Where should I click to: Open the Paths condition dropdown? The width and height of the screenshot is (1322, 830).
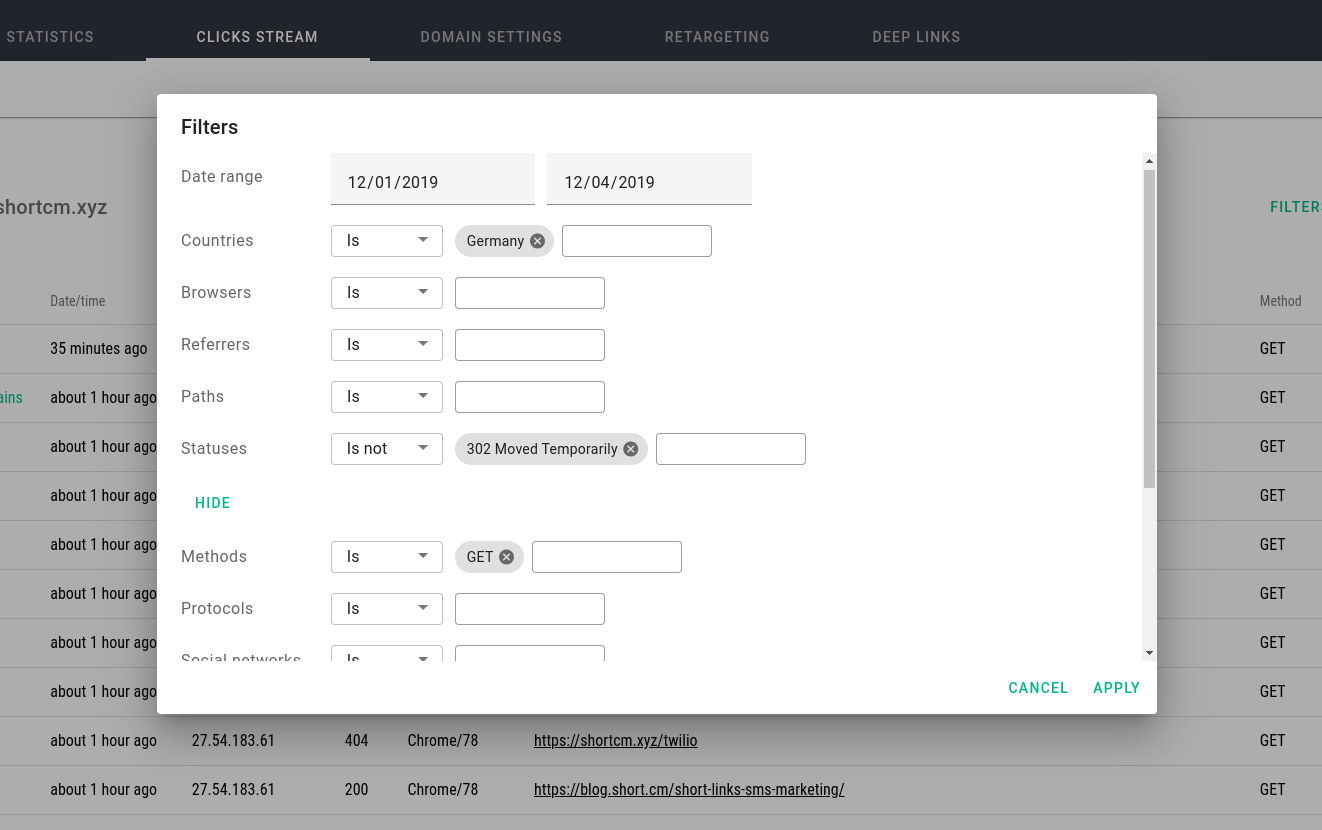click(386, 396)
